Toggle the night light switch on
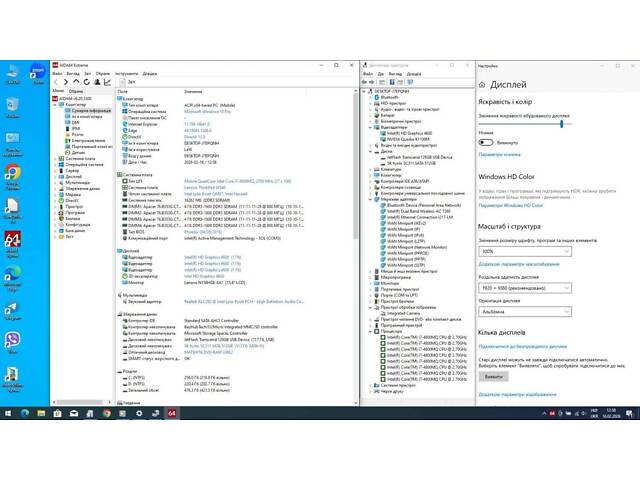Screen dimensions: 640x480 486,143
